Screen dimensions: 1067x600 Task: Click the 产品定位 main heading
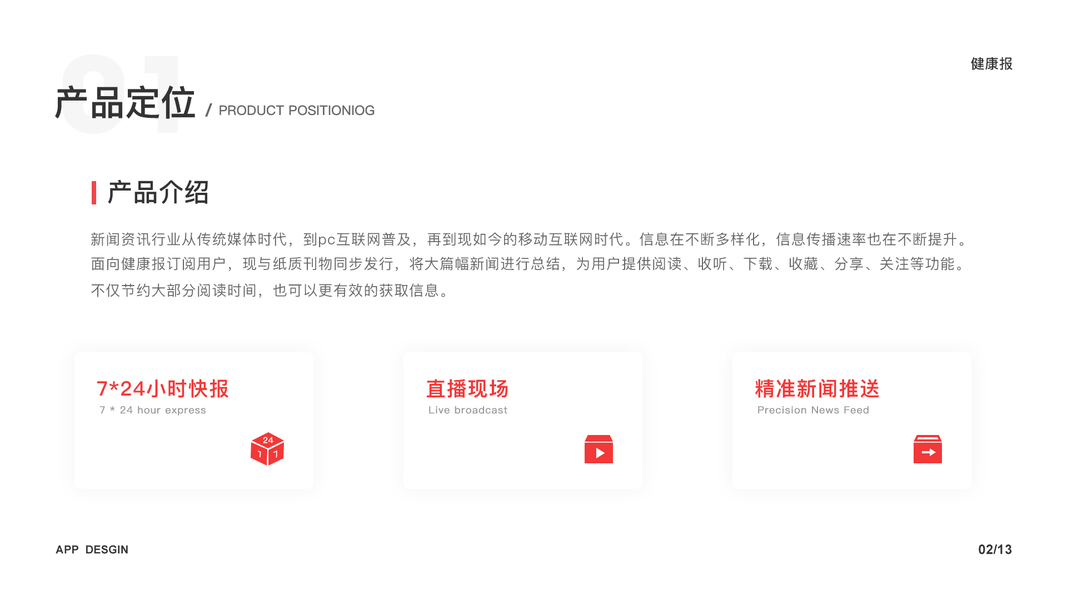click(x=125, y=103)
